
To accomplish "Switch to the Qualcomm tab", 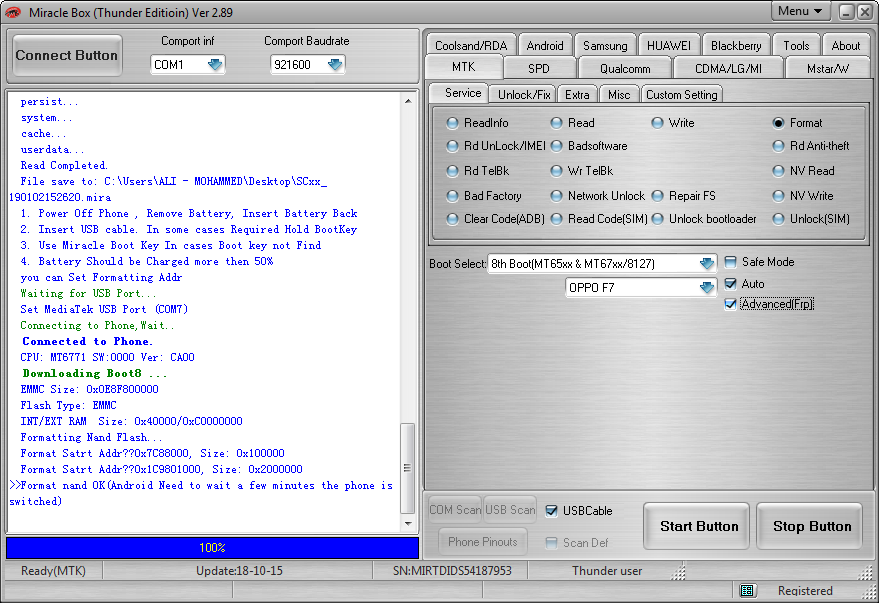I will (625, 68).
